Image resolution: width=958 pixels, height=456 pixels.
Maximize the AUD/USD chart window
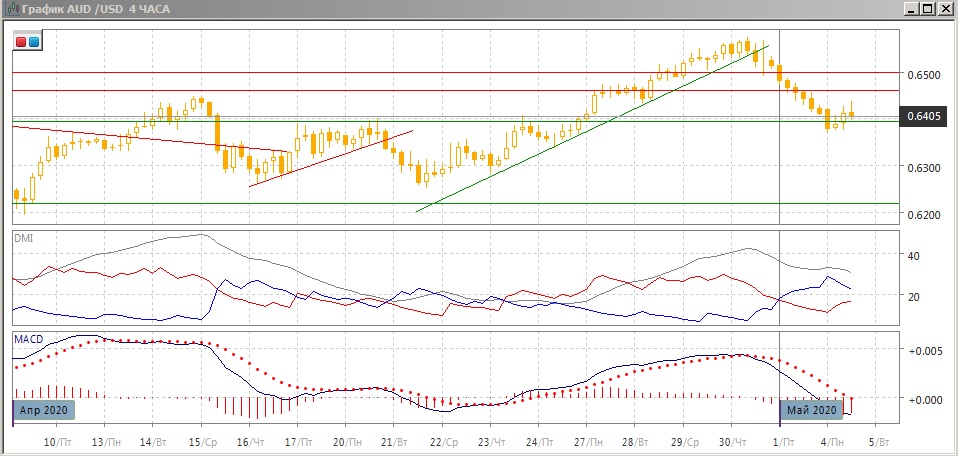pos(929,9)
